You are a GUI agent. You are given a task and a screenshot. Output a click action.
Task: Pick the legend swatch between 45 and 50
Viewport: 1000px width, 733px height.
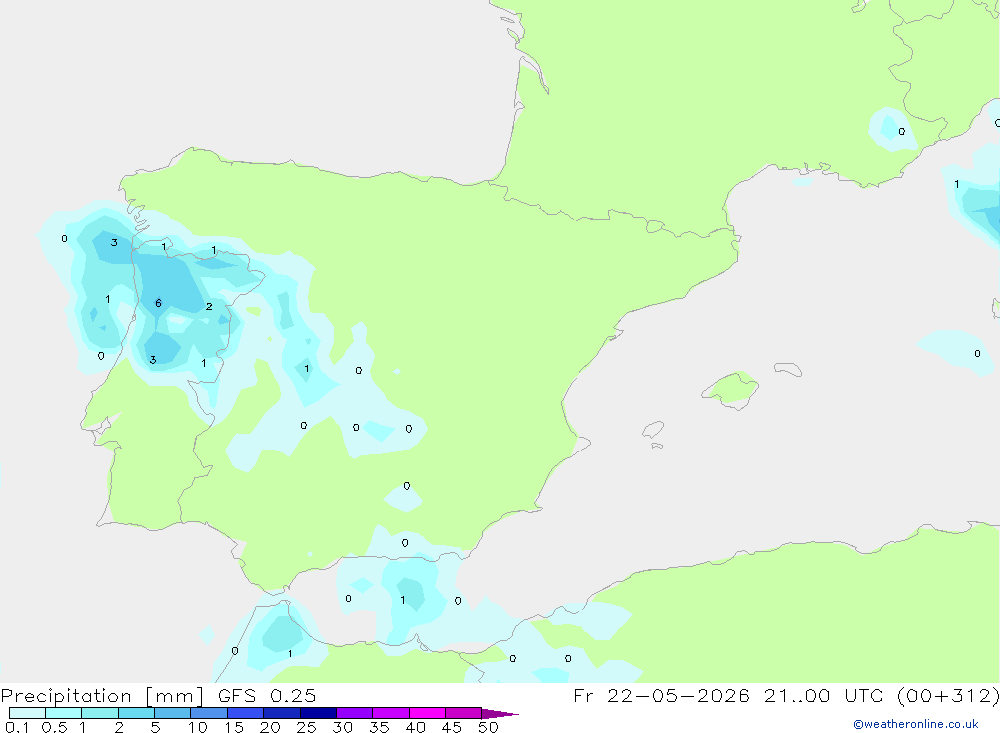463,713
